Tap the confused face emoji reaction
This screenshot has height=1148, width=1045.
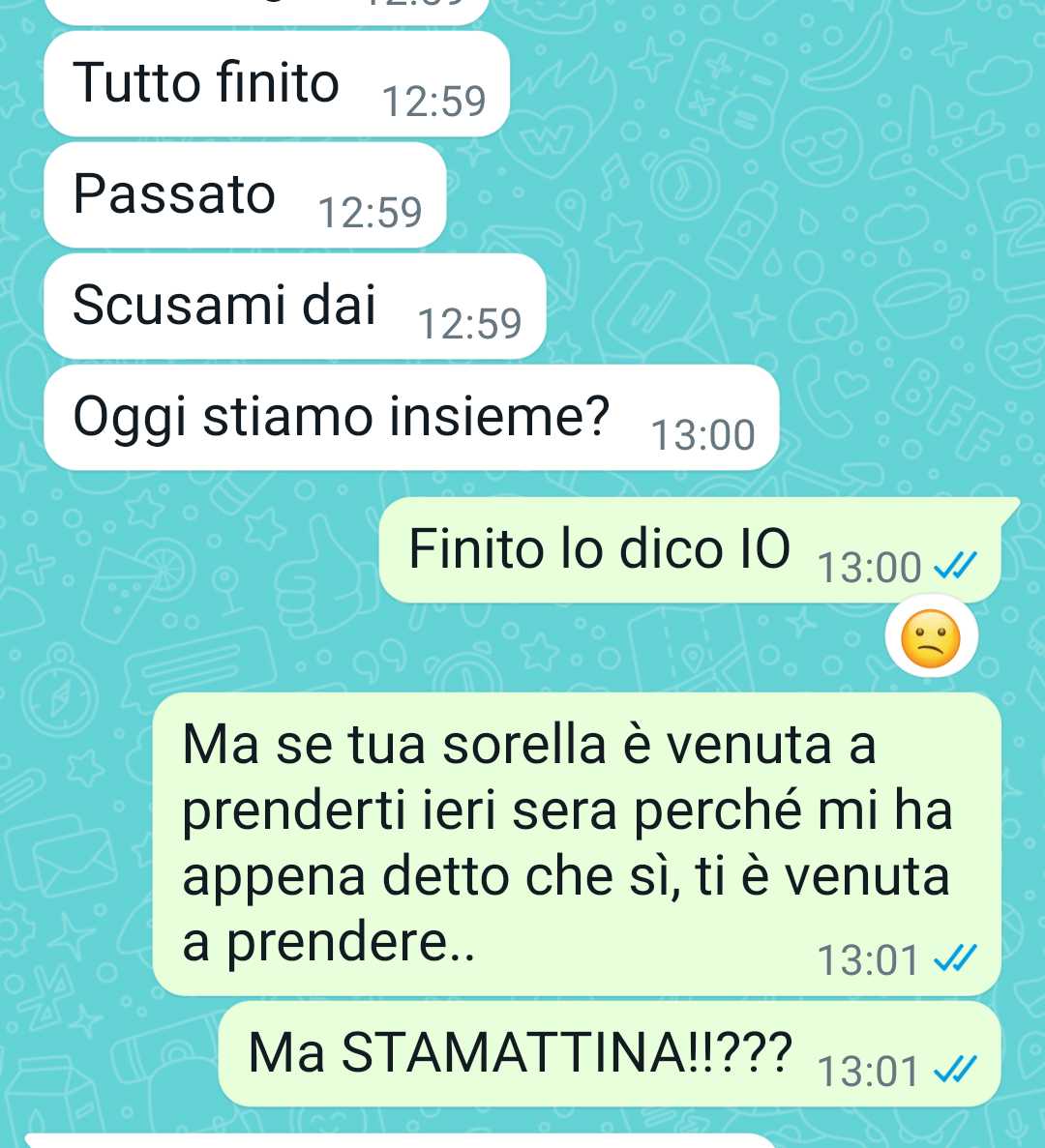(x=931, y=638)
